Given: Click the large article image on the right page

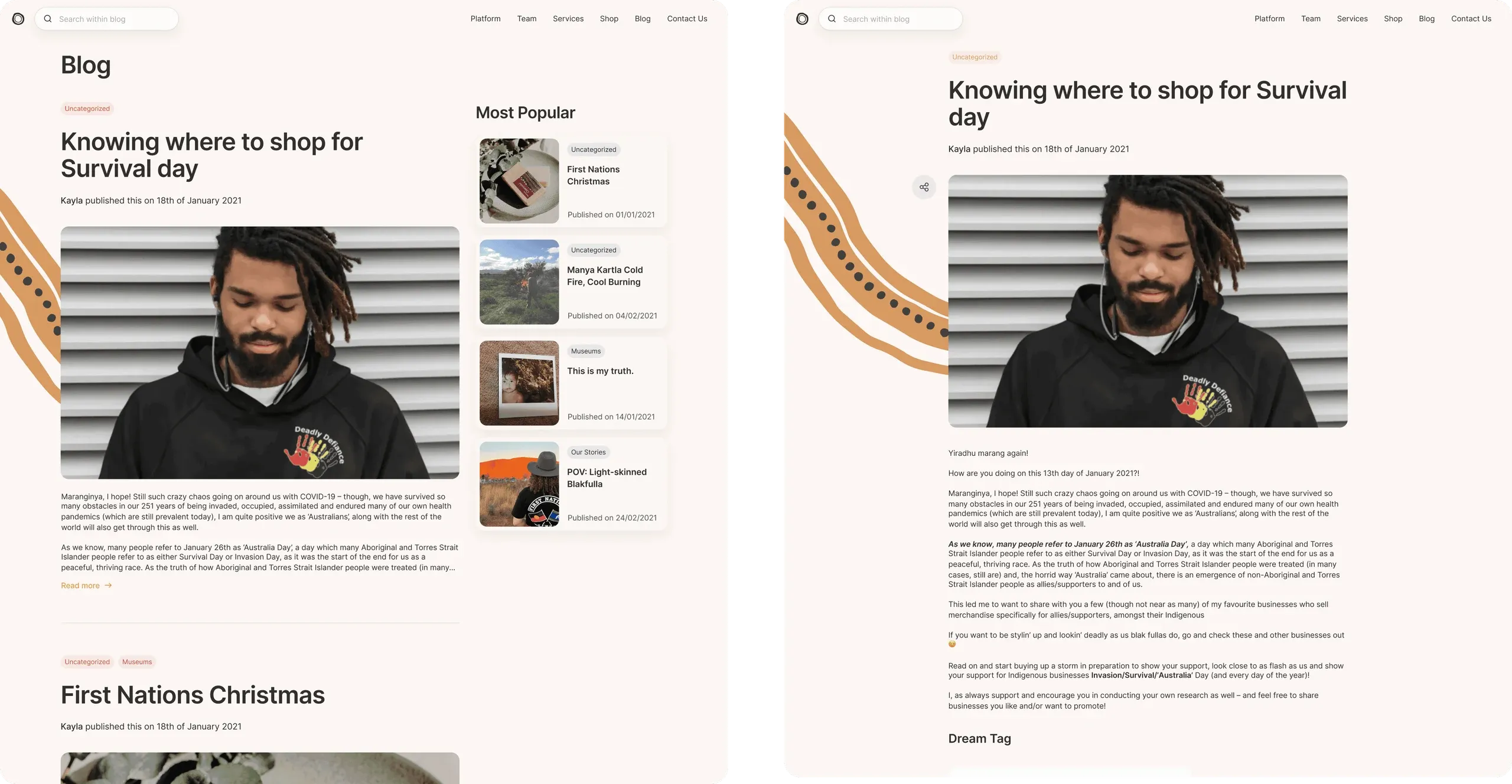Looking at the screenshot, I should 1148,301.
